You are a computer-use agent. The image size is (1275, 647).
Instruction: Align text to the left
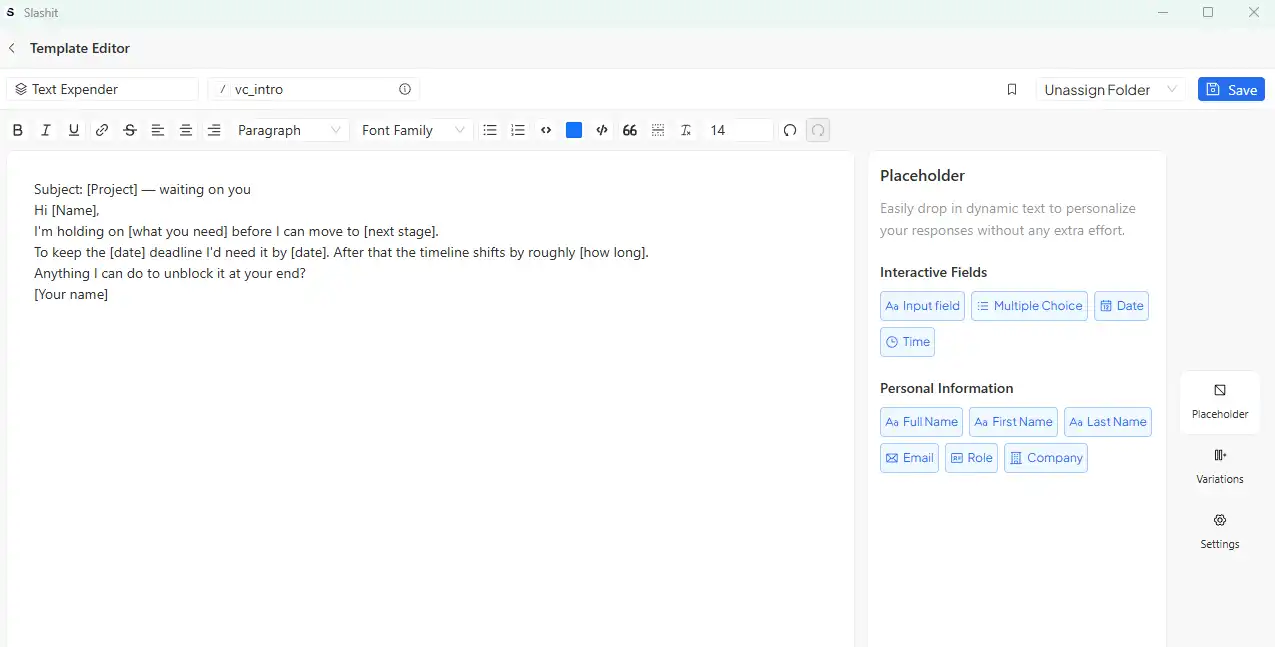[158, 130]
